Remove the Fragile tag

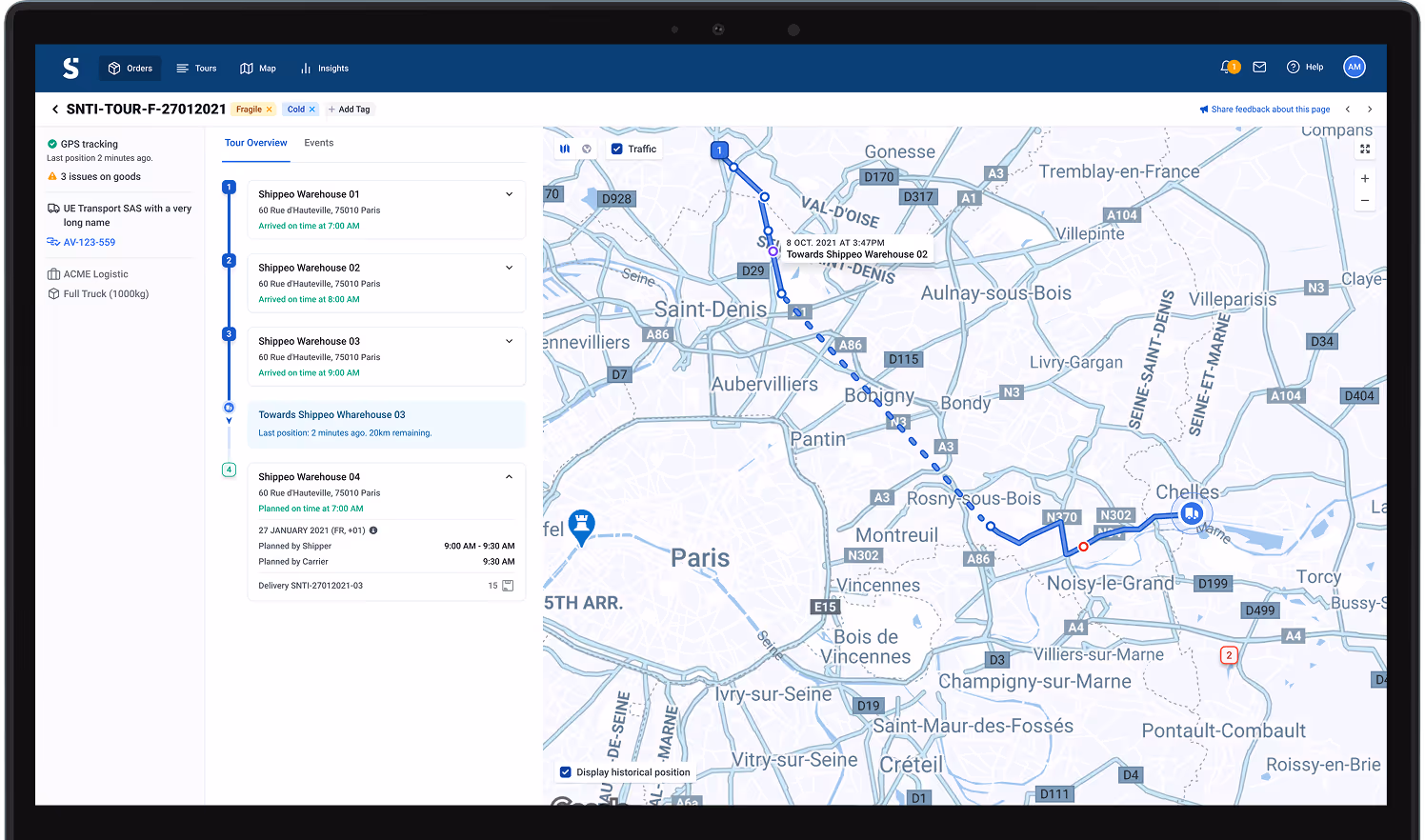point(270,110)
